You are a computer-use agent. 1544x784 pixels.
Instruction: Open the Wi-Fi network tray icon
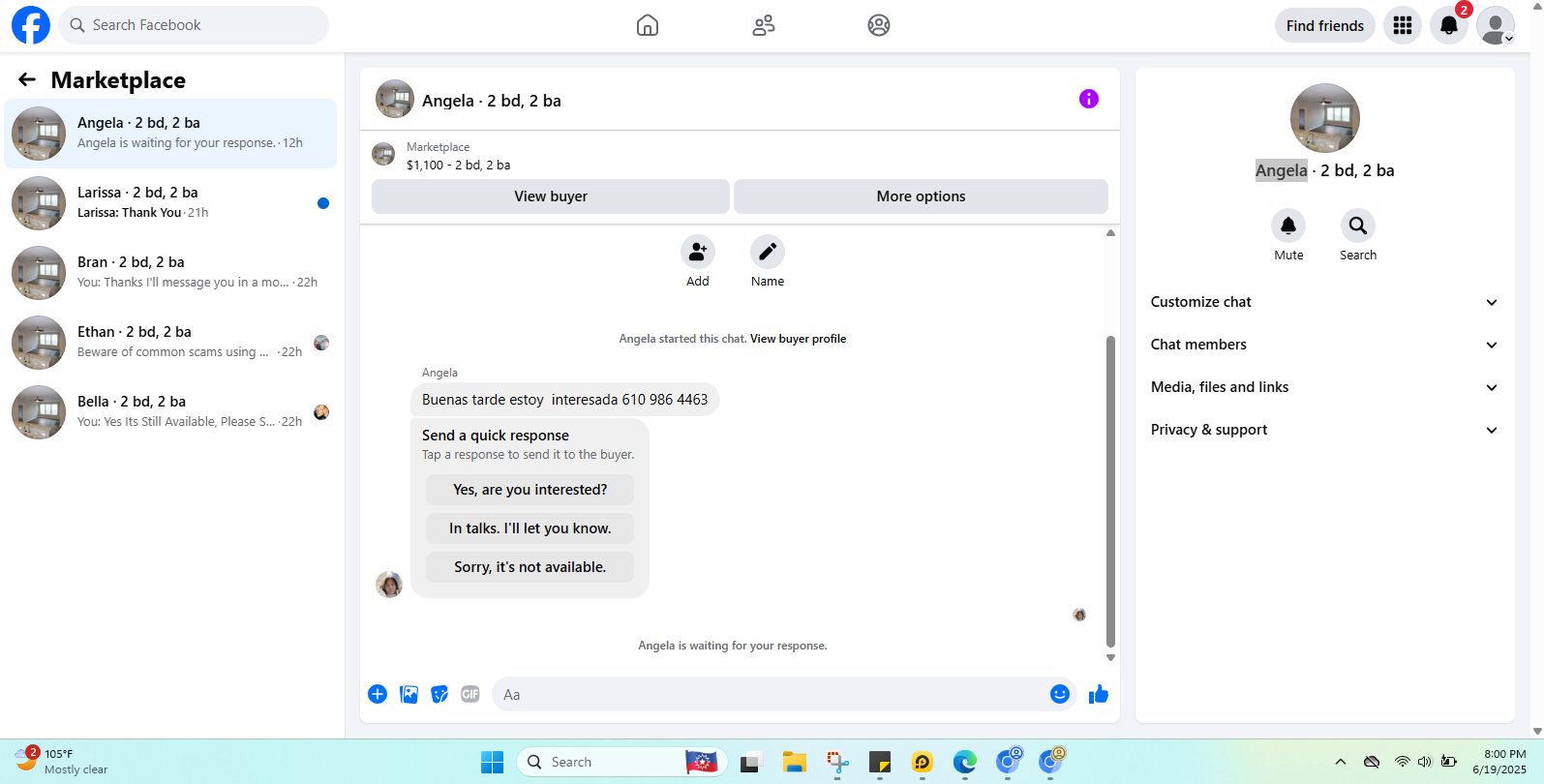coord(1402,762)
